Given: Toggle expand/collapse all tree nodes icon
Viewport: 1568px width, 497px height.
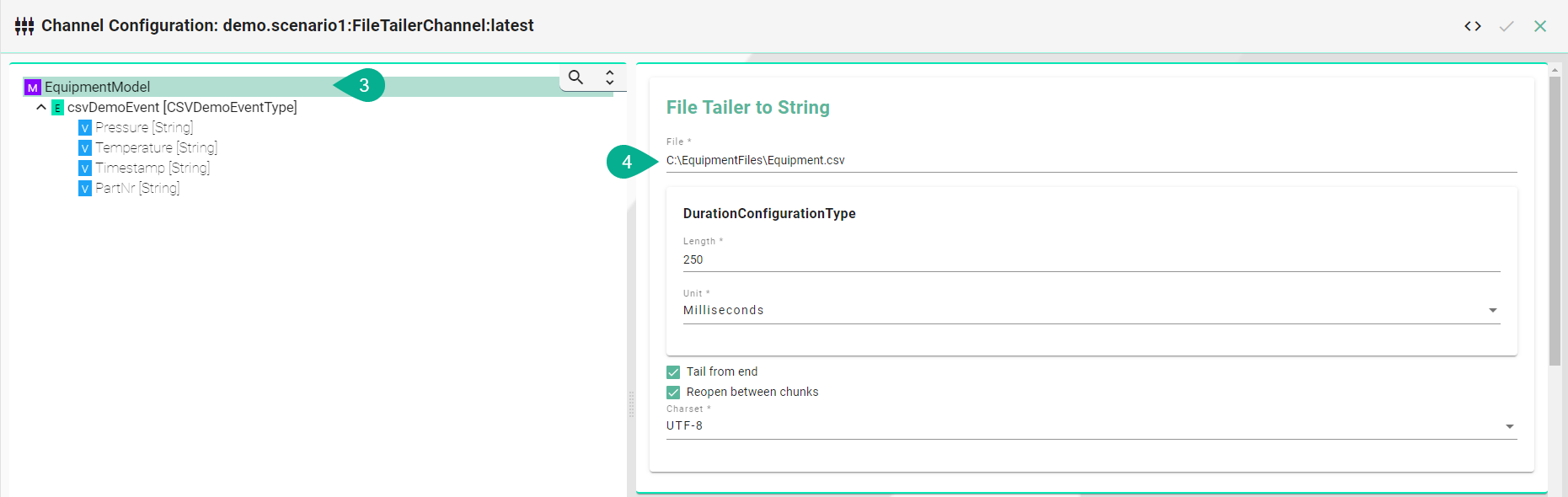Looking at the screenshot, I should 609,77.
